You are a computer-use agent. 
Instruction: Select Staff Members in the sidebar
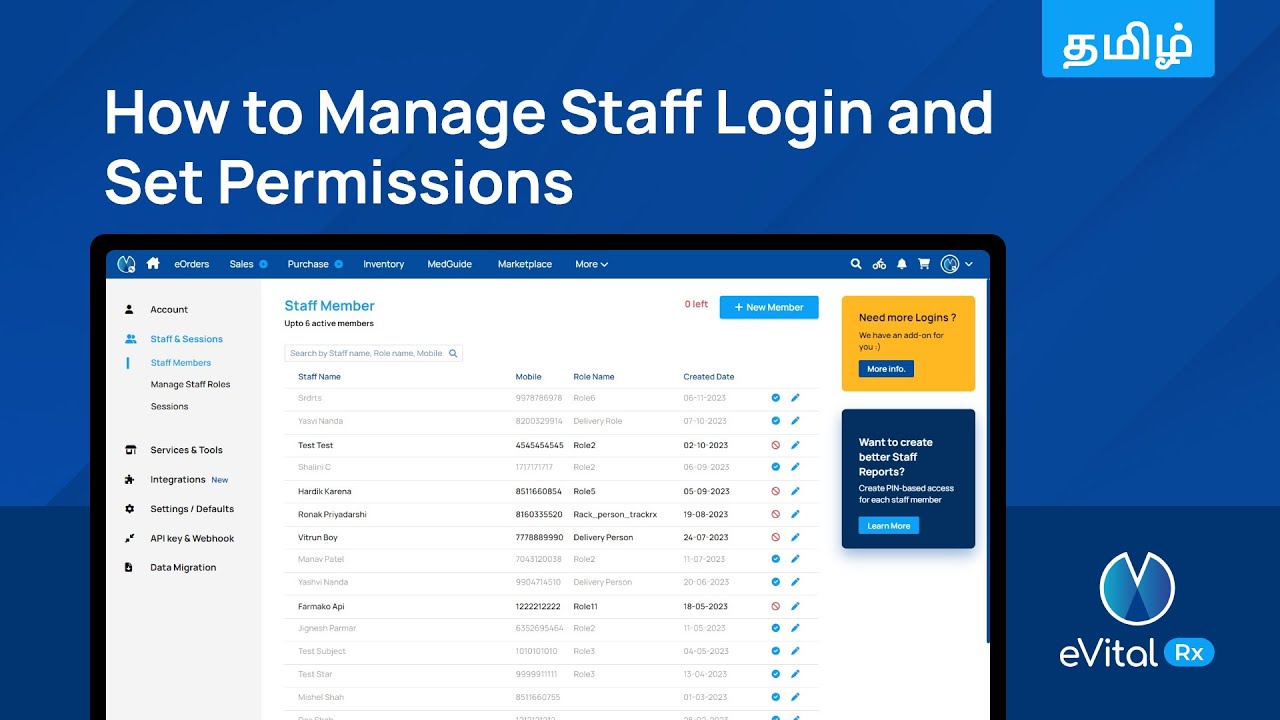pyautogui.click(x=181, y=363)
